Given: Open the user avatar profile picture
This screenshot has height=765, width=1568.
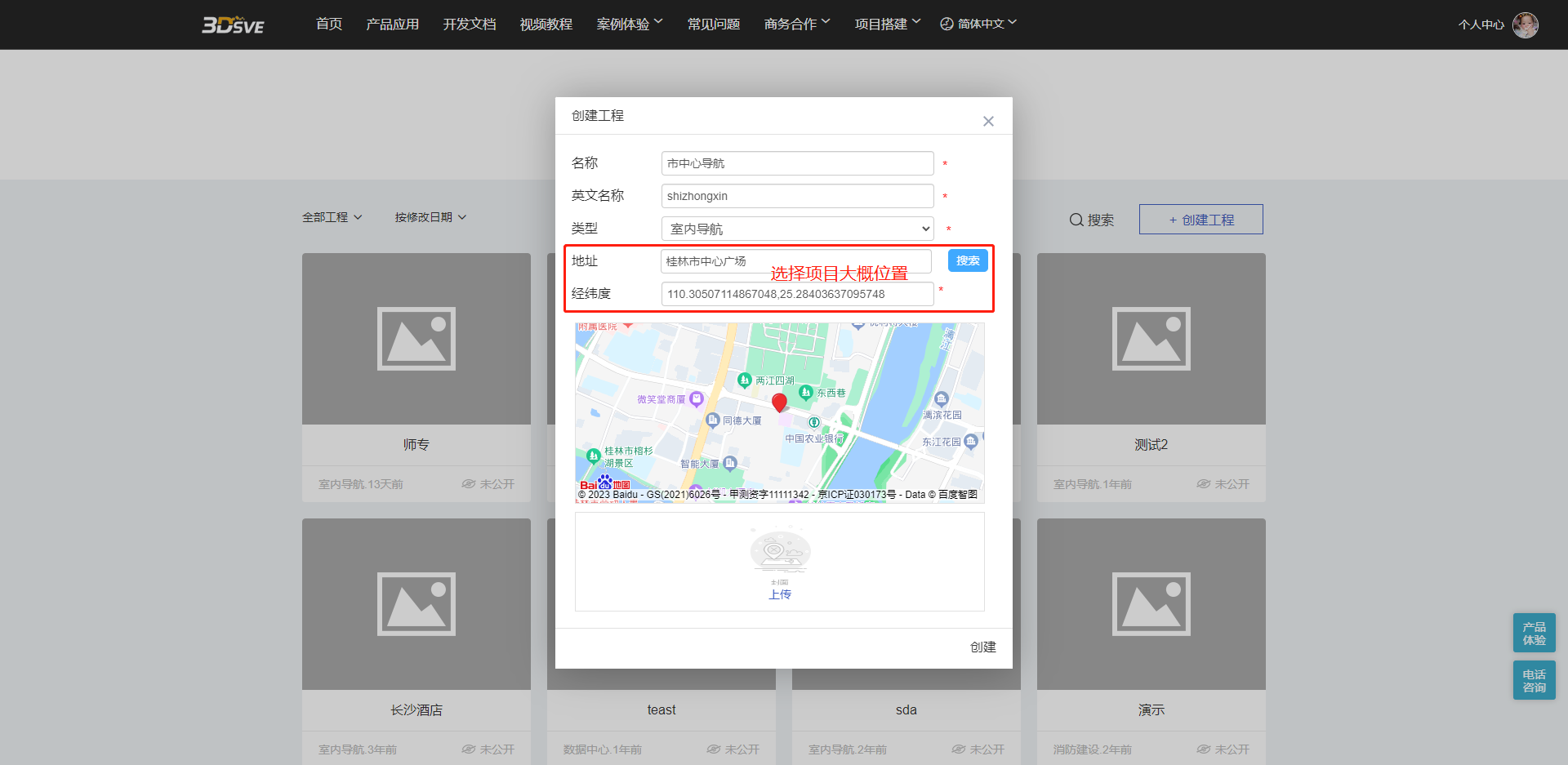Looking at the screenshot, I should pyautogui.click(x=1525, y=24).
